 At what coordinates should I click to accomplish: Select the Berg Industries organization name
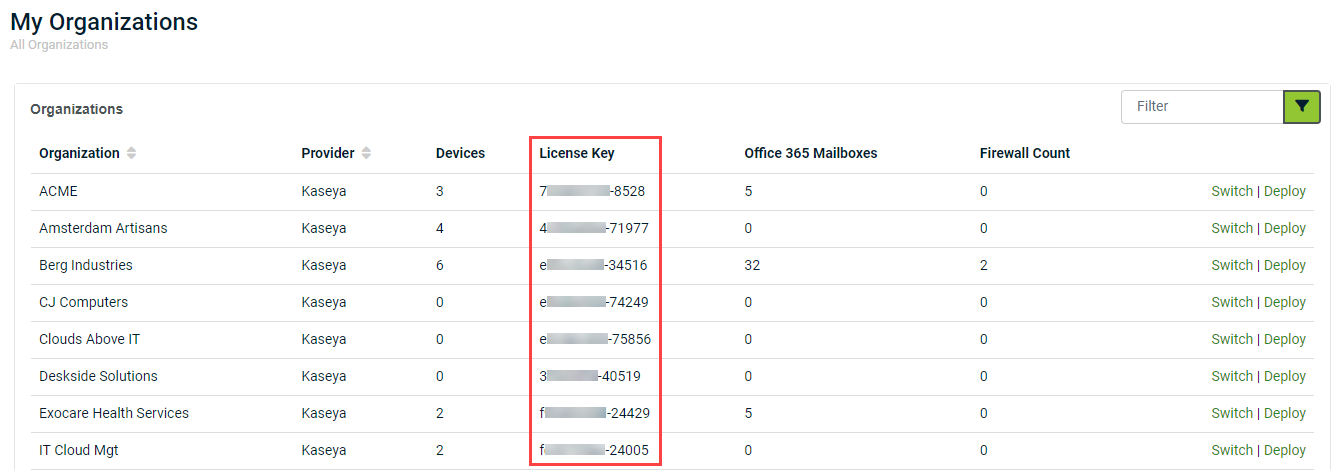point(86,265)
